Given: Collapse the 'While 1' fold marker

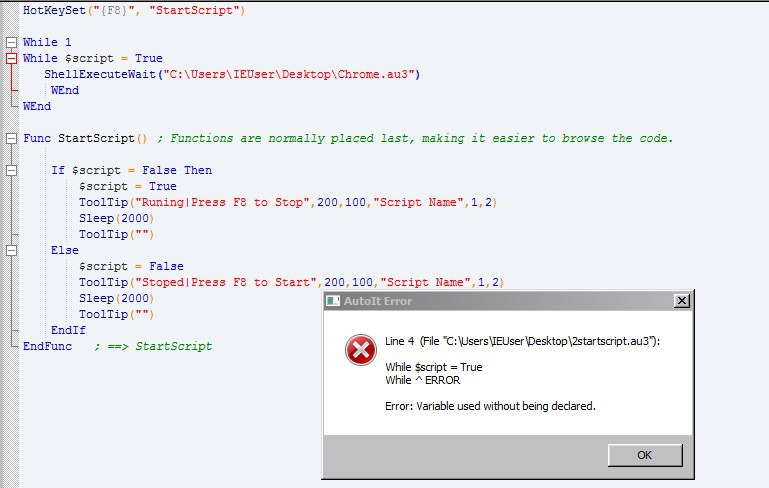Looking at the screenshot, I should (x=11, y=42).
